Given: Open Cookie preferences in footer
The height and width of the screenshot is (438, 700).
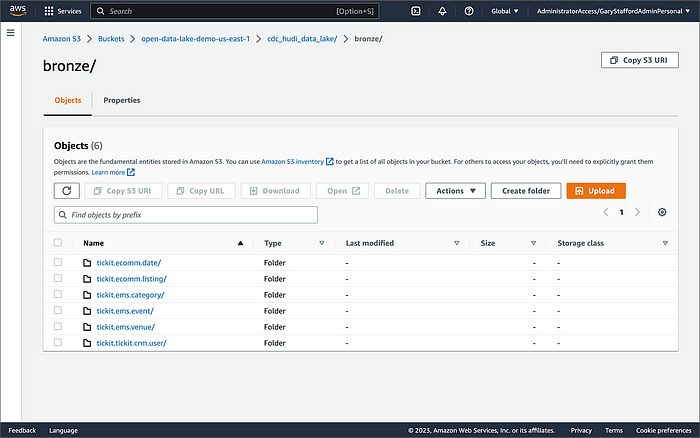Looking at the screenshot, I should click(x=663, y=430).
